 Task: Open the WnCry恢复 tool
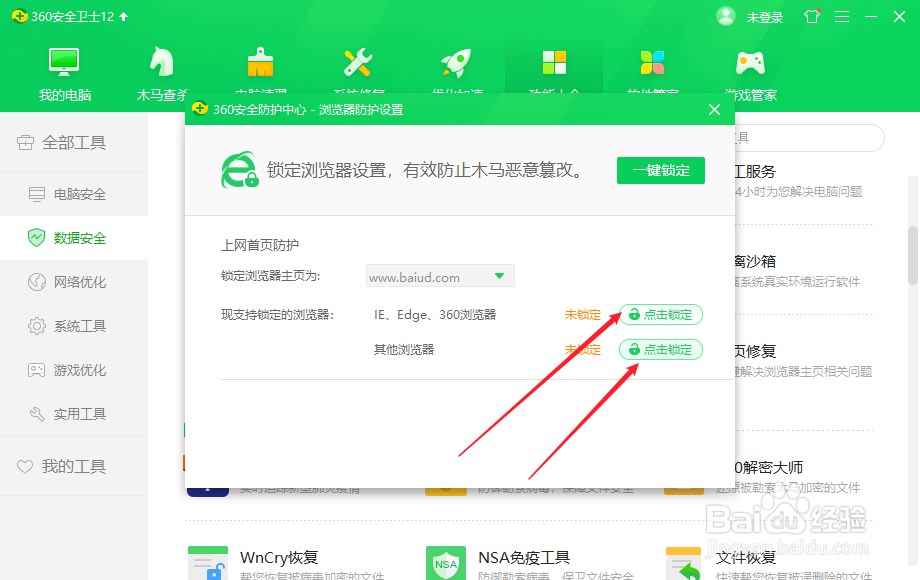[279, 557]
